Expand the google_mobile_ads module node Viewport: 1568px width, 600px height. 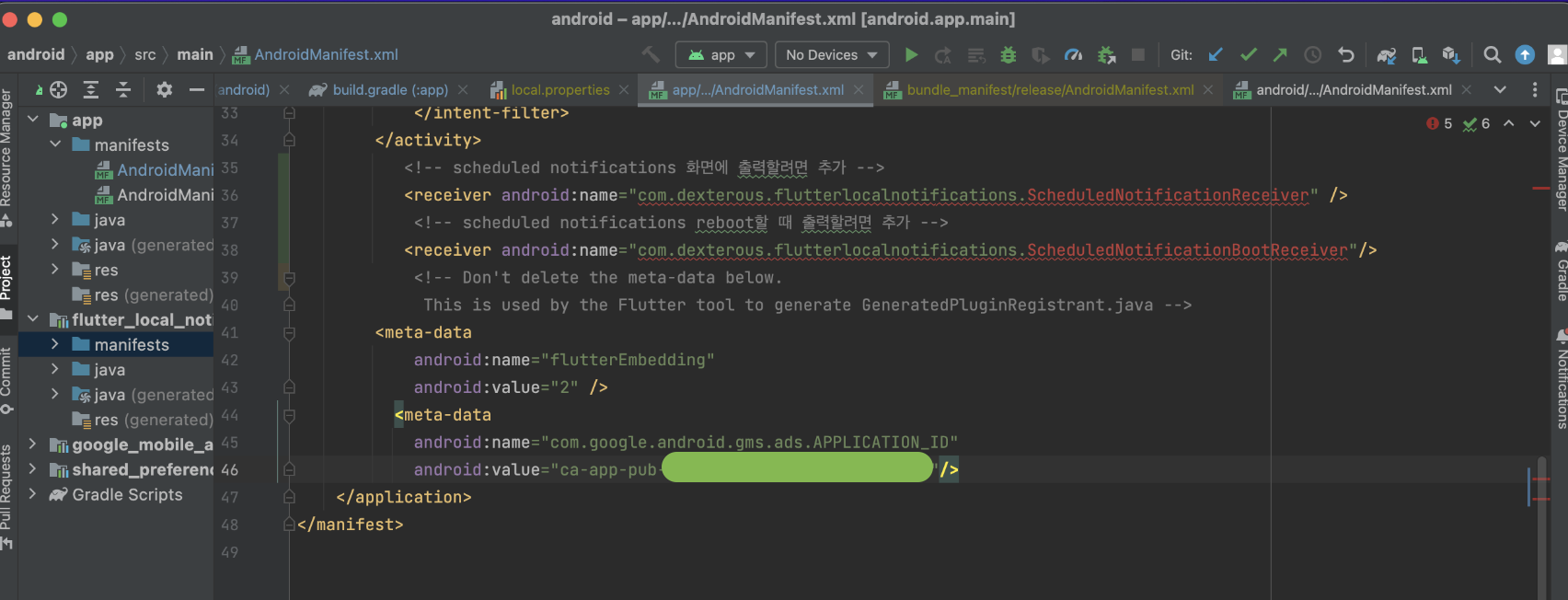point(33,444)
